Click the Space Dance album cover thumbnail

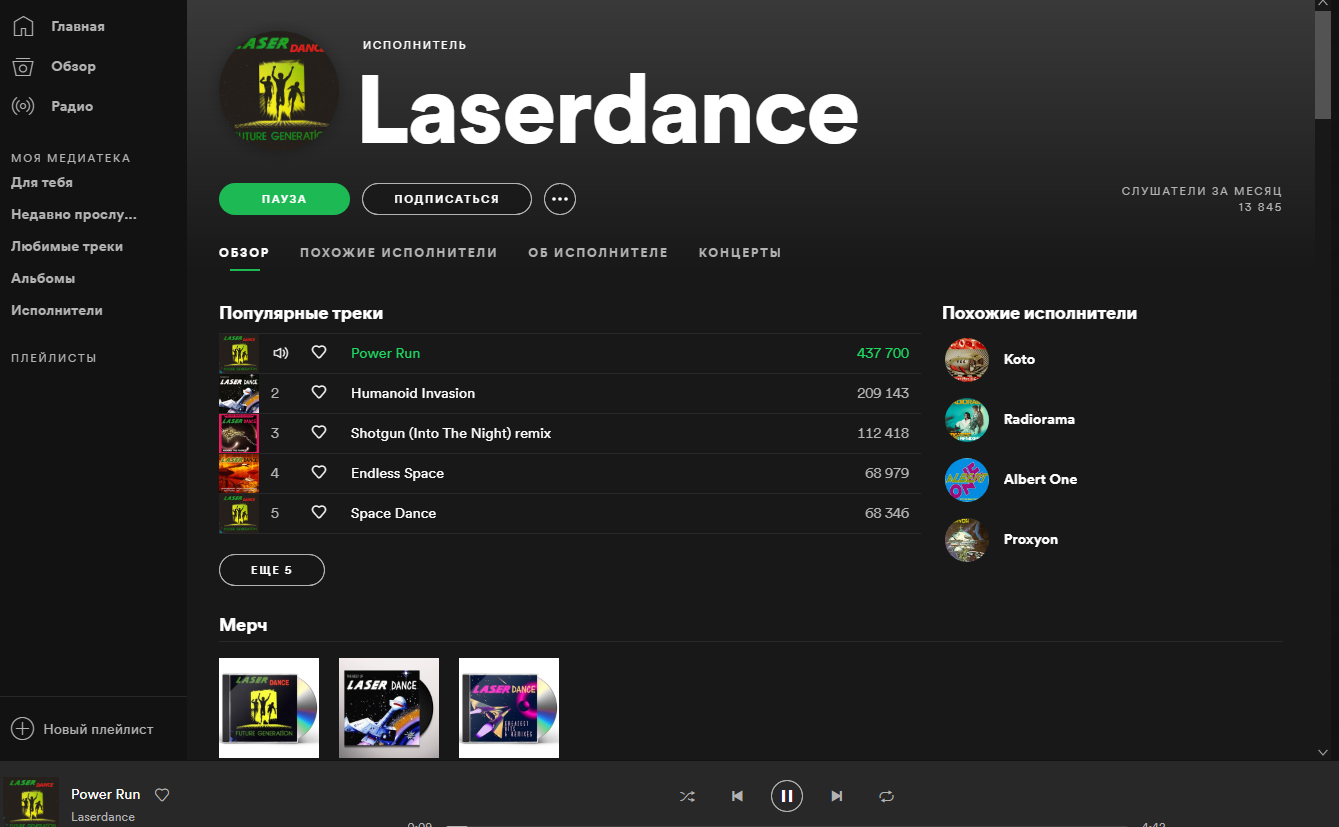coord(239,513)
